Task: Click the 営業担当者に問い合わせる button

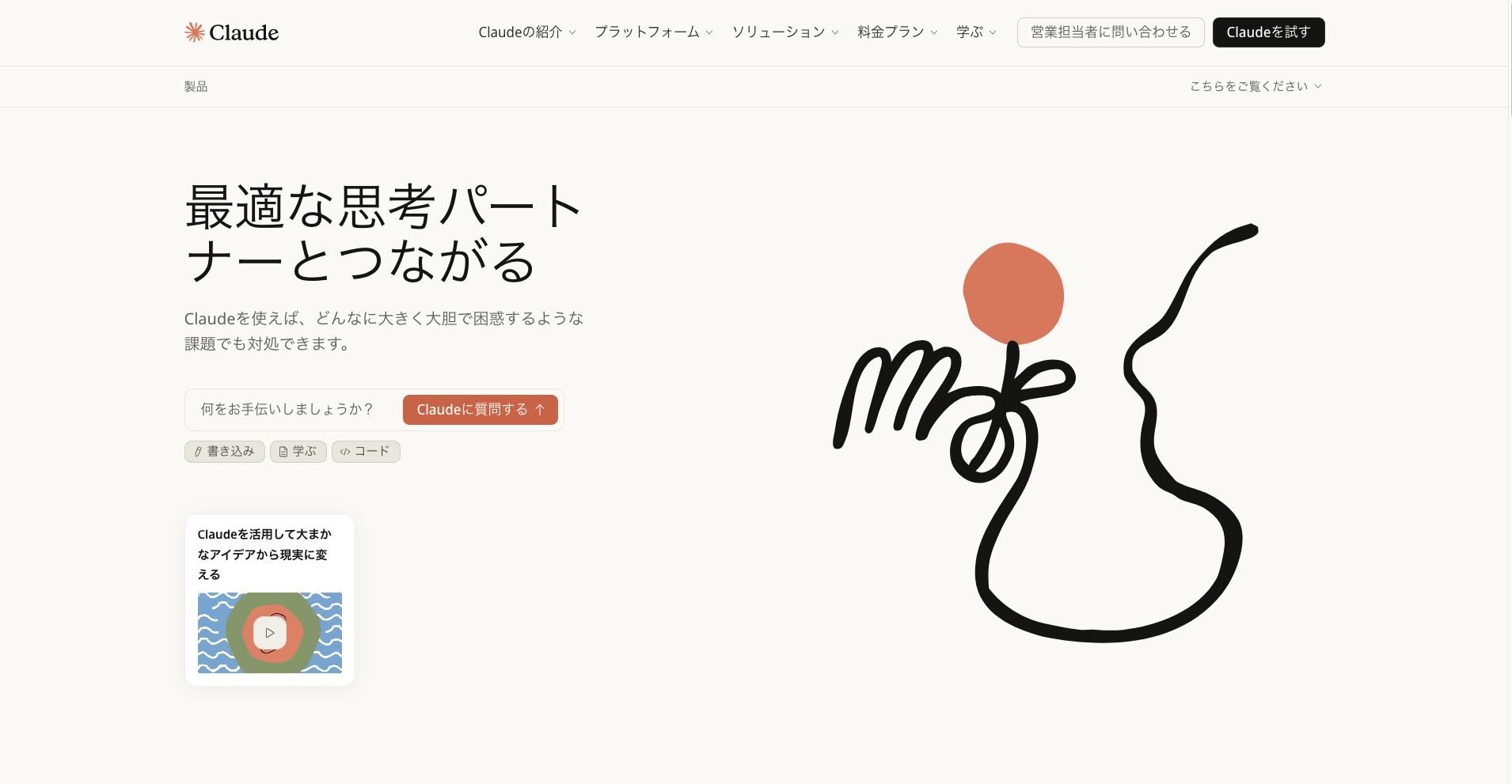Action: pyautogui.click(x=1109, y=32)
